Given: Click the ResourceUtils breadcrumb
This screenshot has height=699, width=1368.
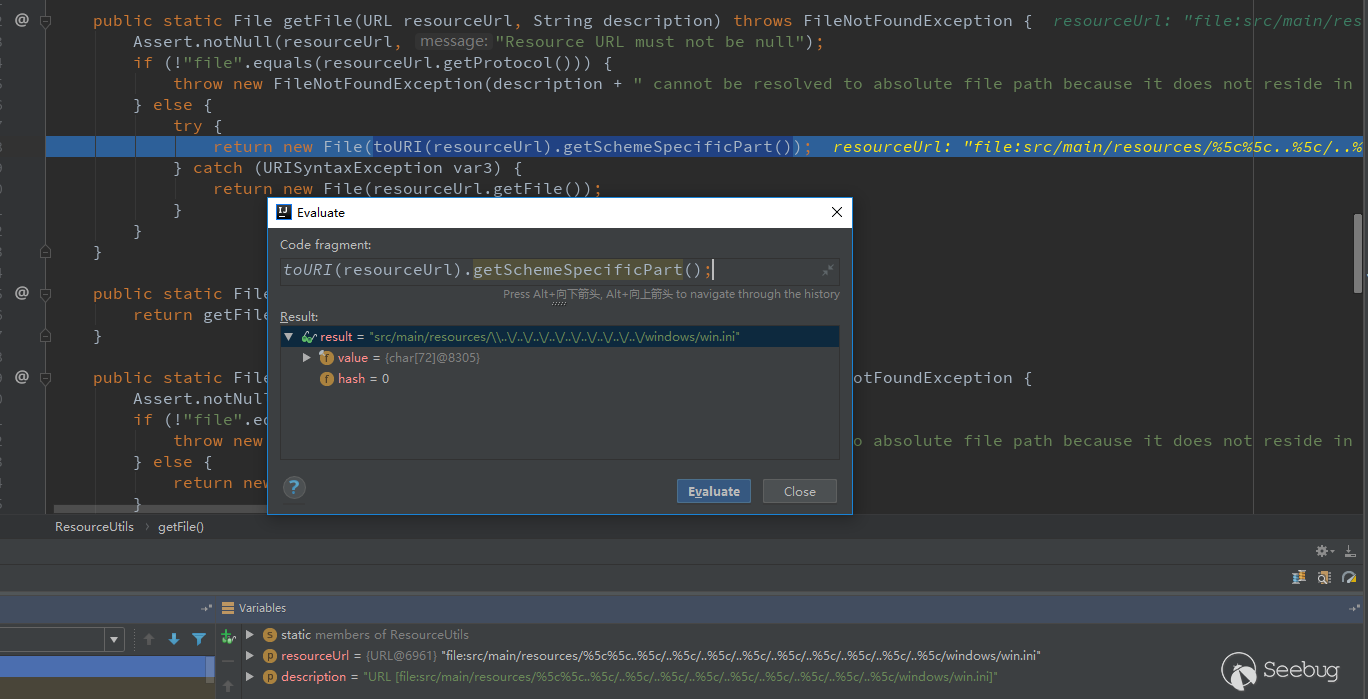Looking at the screenshot, I should tap(94, 526).
